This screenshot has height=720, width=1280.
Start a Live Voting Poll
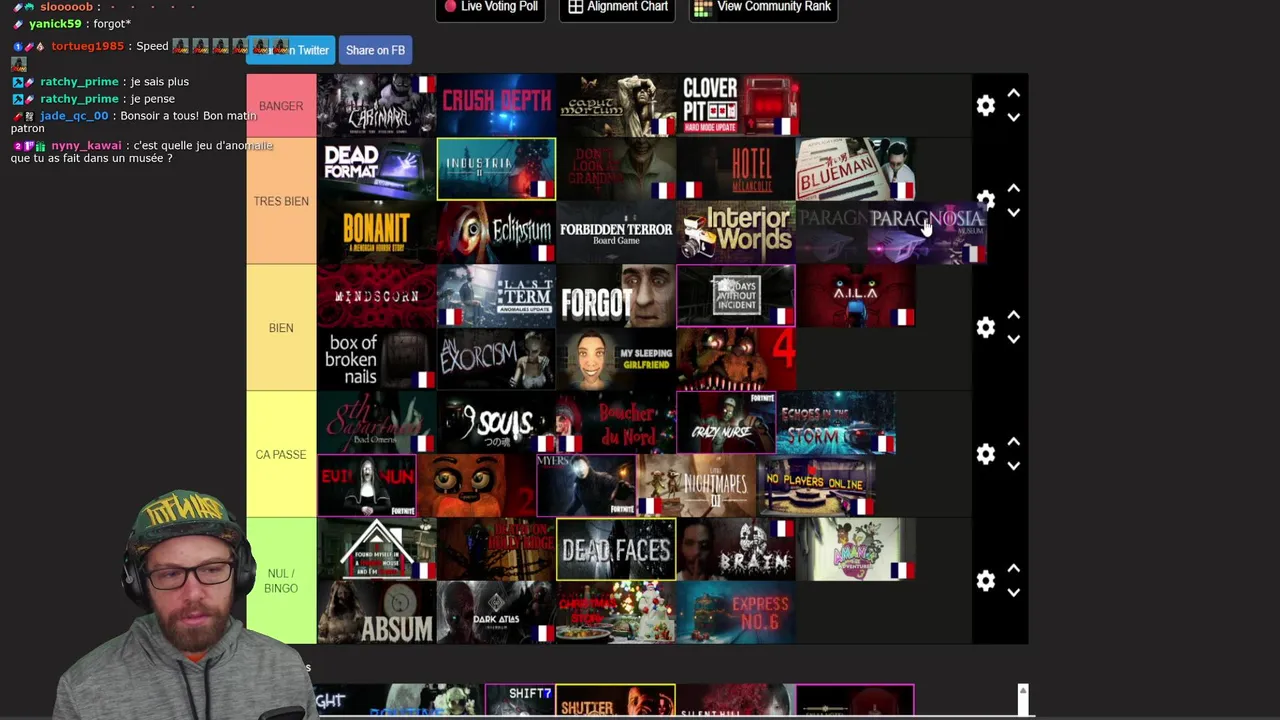point(492,8)
